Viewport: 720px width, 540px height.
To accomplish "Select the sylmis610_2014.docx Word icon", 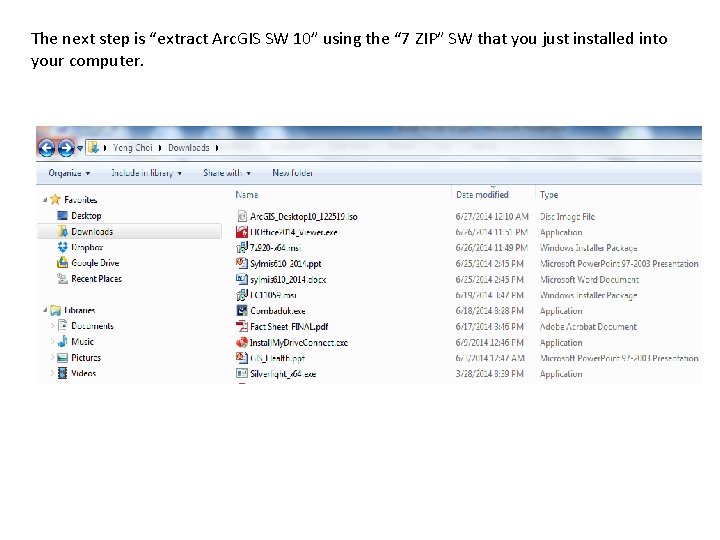I will coord(242,279).
